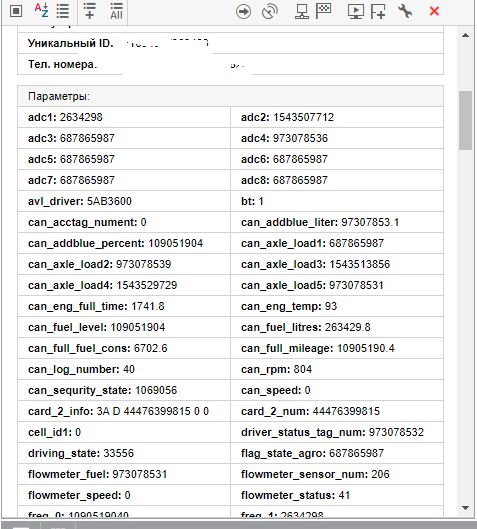Click the A-Z alphabetical sort icon
This screenshot has width=477, height=529.
[x=41, y=10]
